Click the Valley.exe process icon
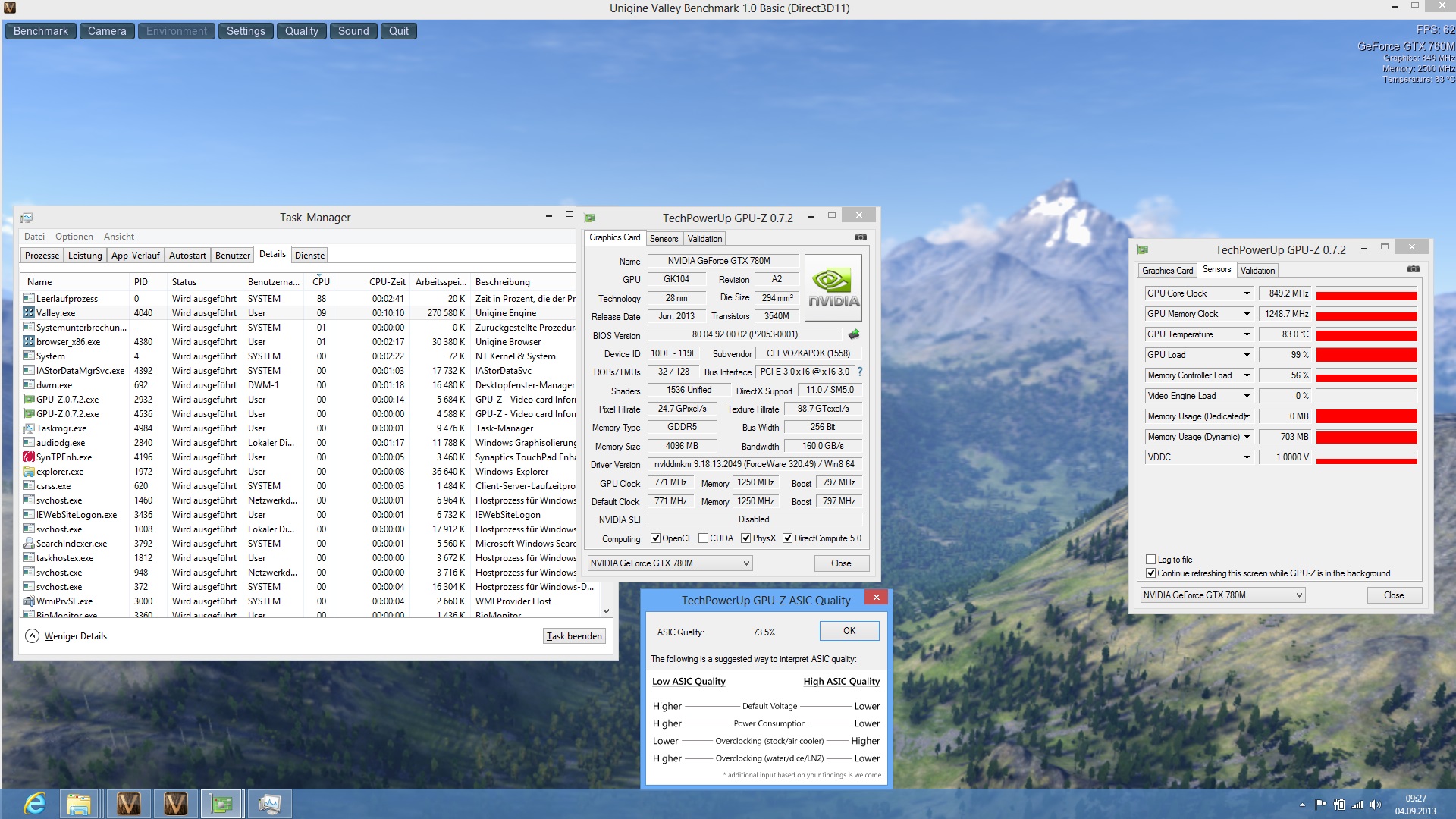The image size is (1456, 819). [29, 312]
